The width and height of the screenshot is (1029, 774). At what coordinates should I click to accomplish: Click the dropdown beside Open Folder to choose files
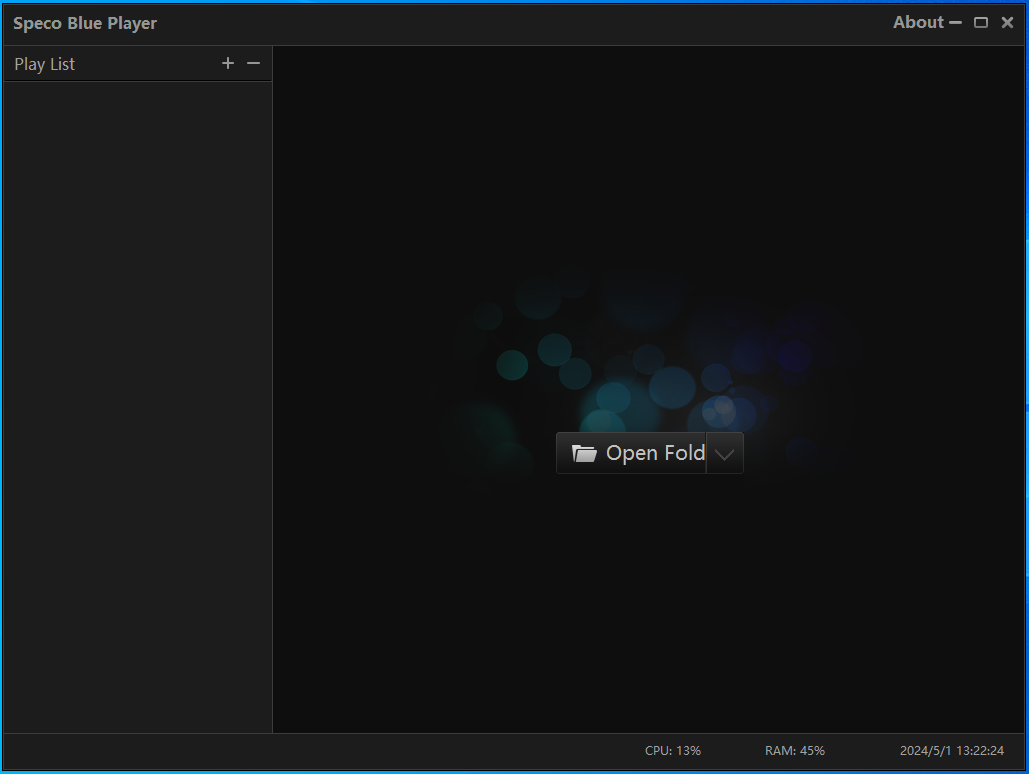point(724,453)
